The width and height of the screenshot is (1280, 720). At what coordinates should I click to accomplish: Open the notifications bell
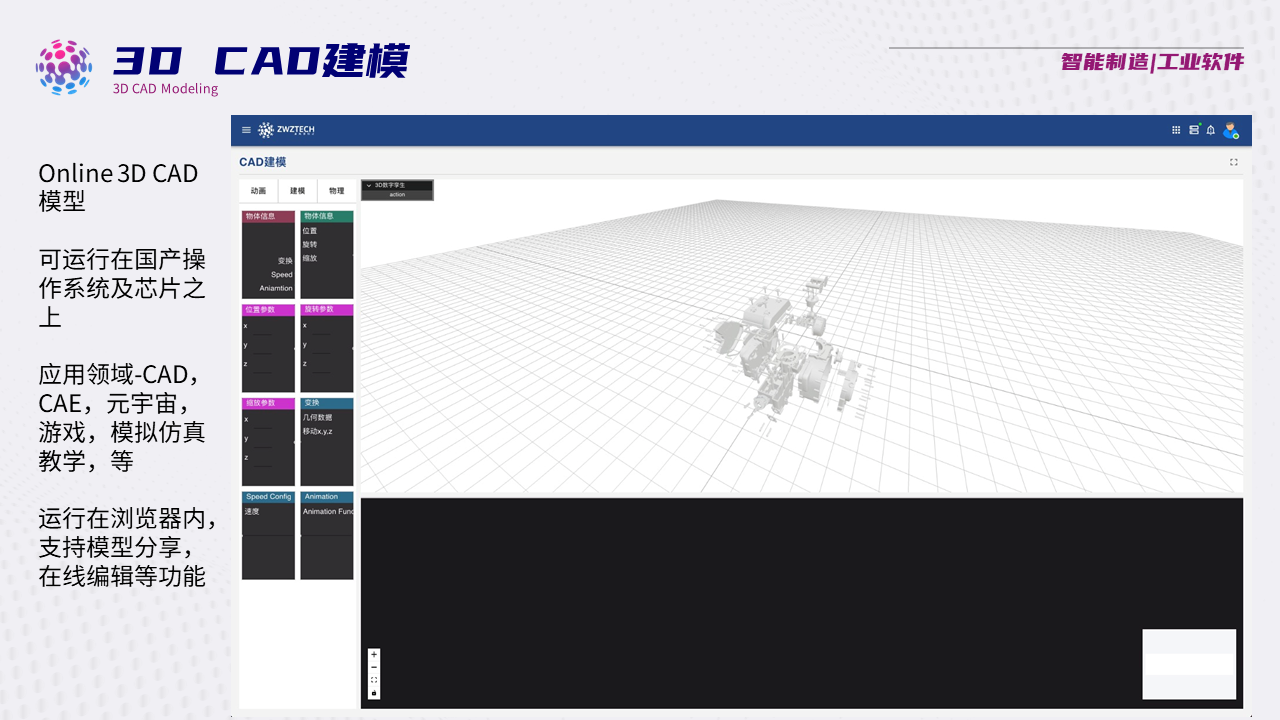click(1211, 130)
